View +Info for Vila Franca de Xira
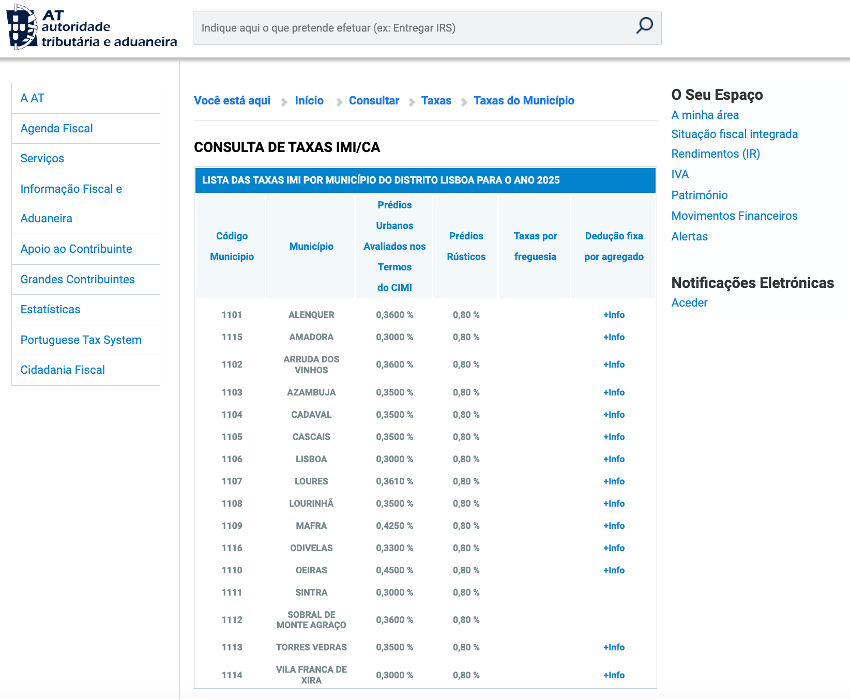Screen dimensions: 850x700 [614, 675]
